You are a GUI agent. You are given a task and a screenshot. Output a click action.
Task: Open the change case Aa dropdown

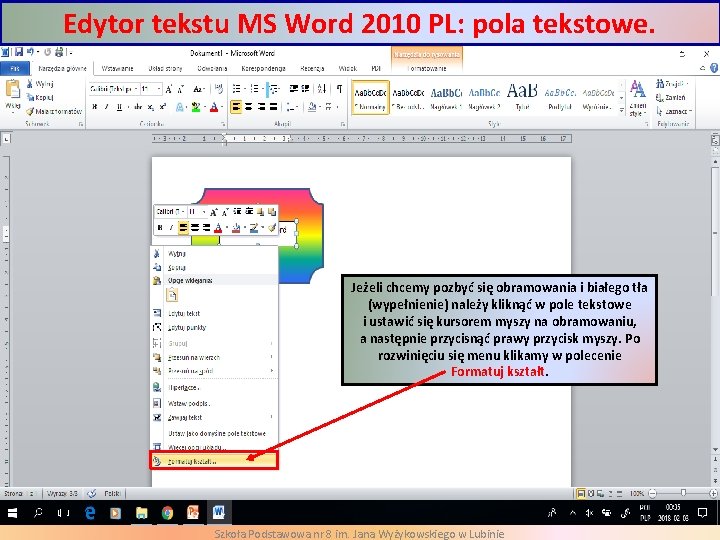(199, 89)
